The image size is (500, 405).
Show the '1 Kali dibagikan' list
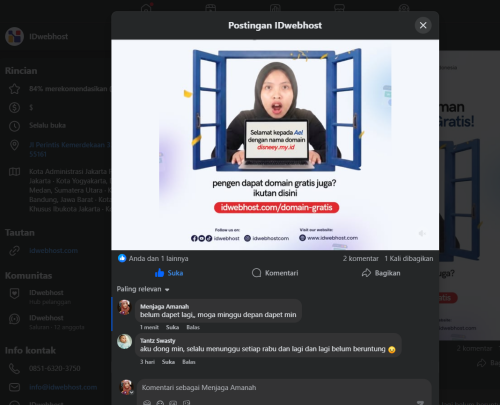click(409, 259)
